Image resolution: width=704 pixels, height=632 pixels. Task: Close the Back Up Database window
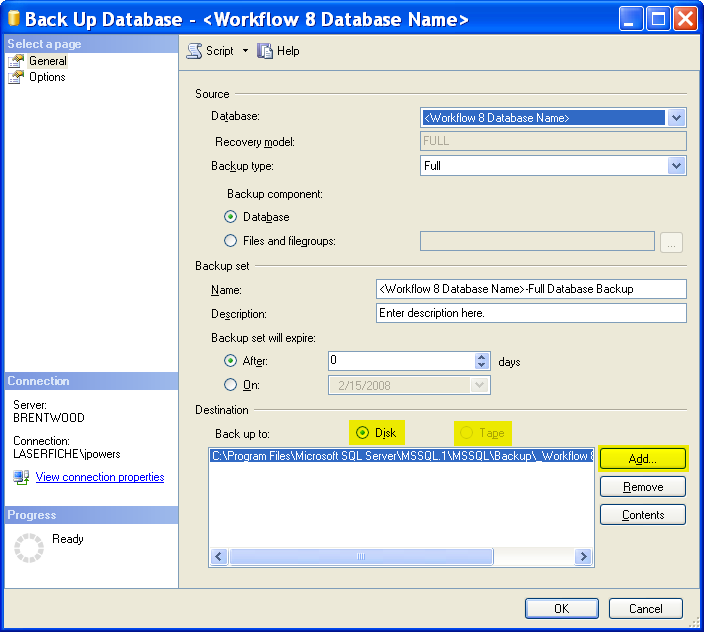pos(685,19)
